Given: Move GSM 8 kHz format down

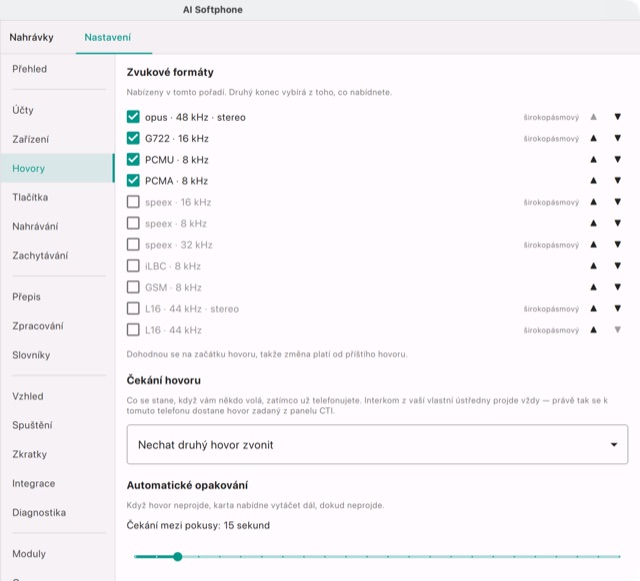Looking at the screenshot, I should tap(618, 287).
